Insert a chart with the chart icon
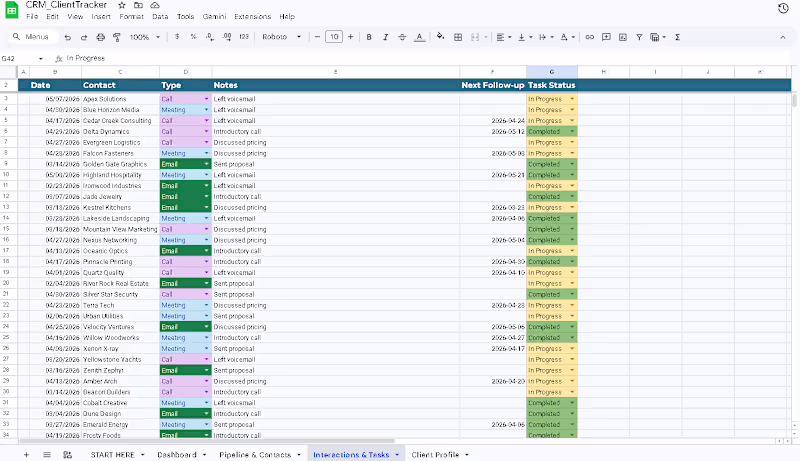800x461 pixels. [622, 37]
